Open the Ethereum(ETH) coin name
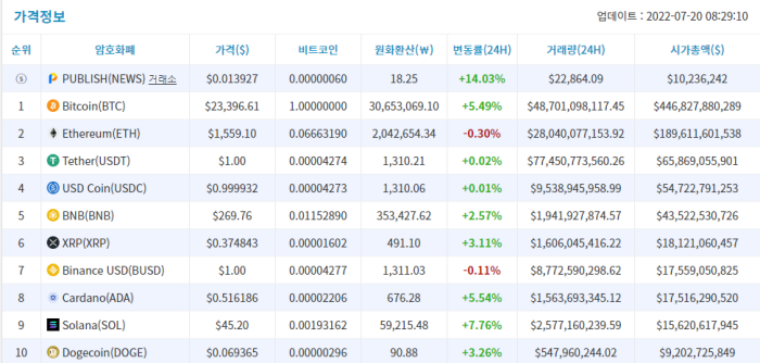 [x=101, y=134]
